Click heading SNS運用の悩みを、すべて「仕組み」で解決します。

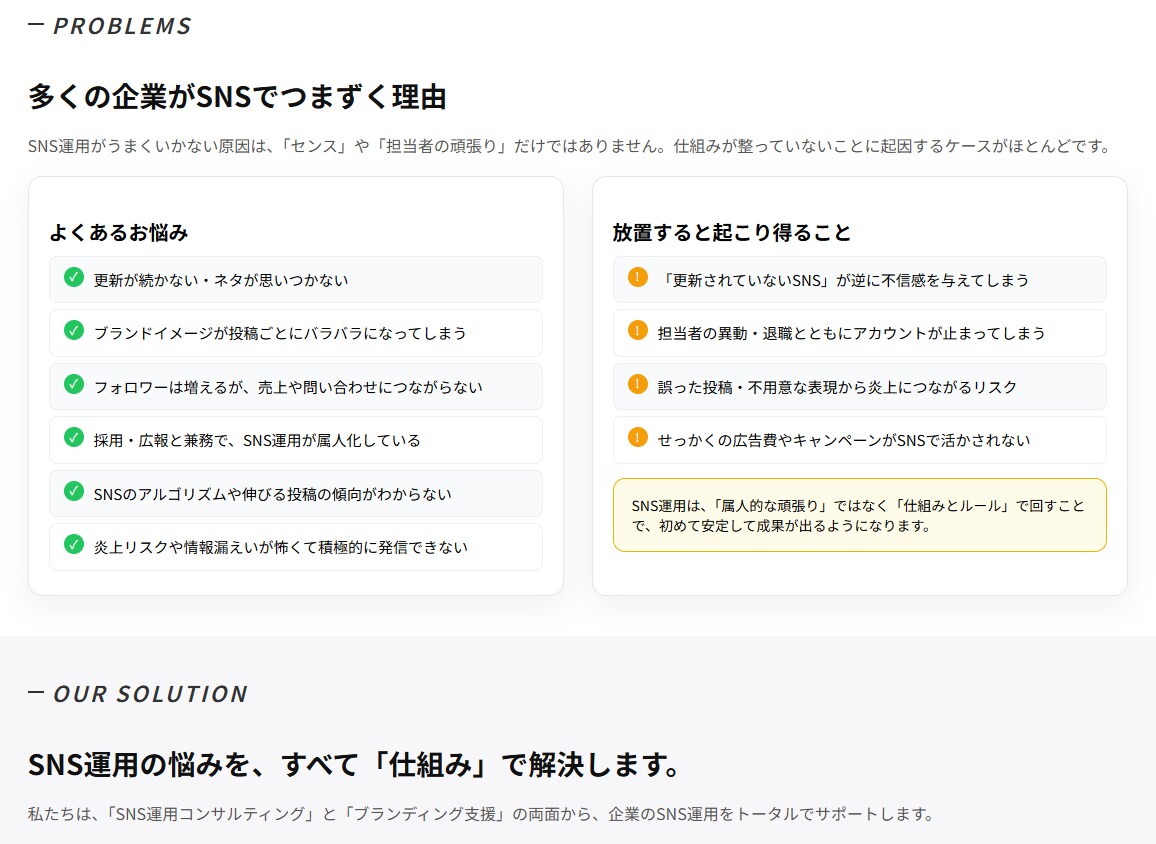point(355,764)
